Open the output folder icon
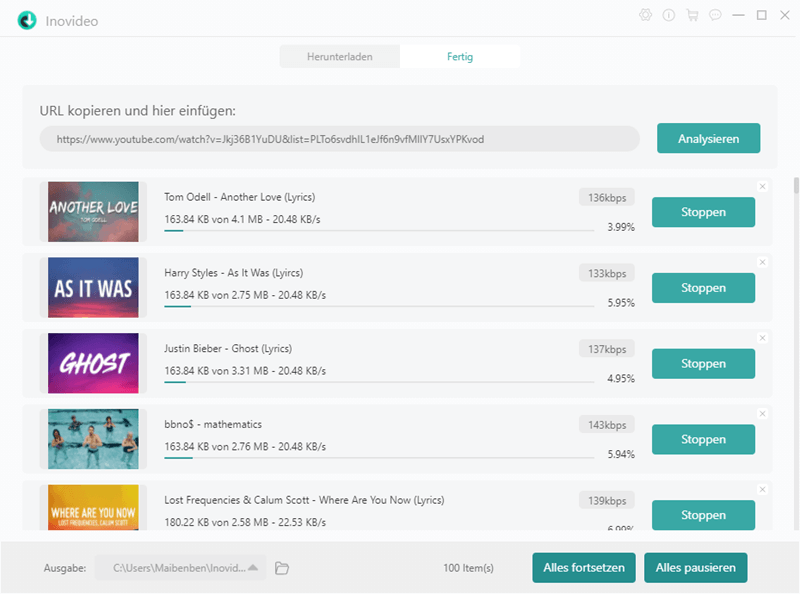The height and width of the screenshot is (594, 800). coord(282,568)
